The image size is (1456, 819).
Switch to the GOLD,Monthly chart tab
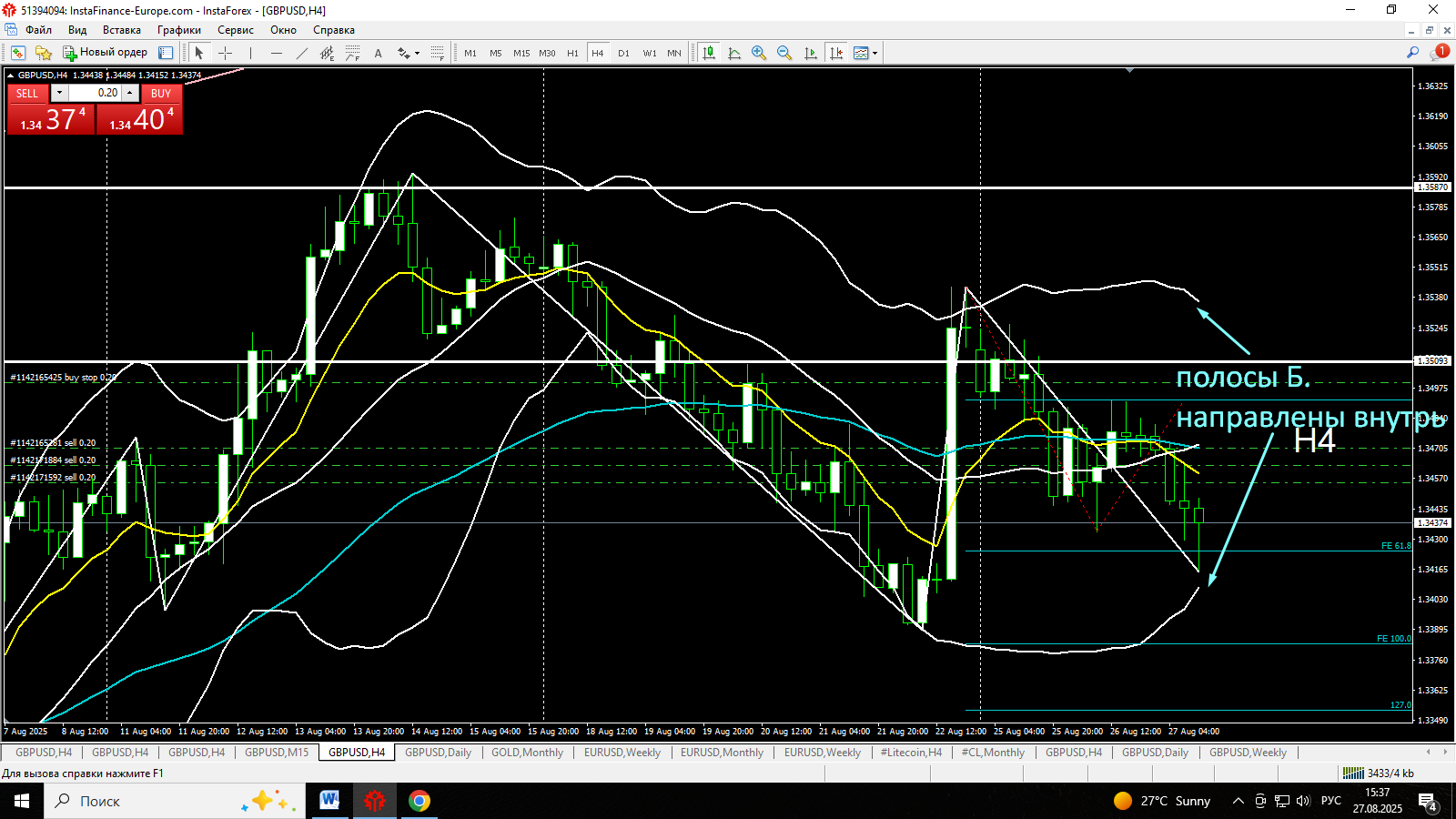point(528,753)
